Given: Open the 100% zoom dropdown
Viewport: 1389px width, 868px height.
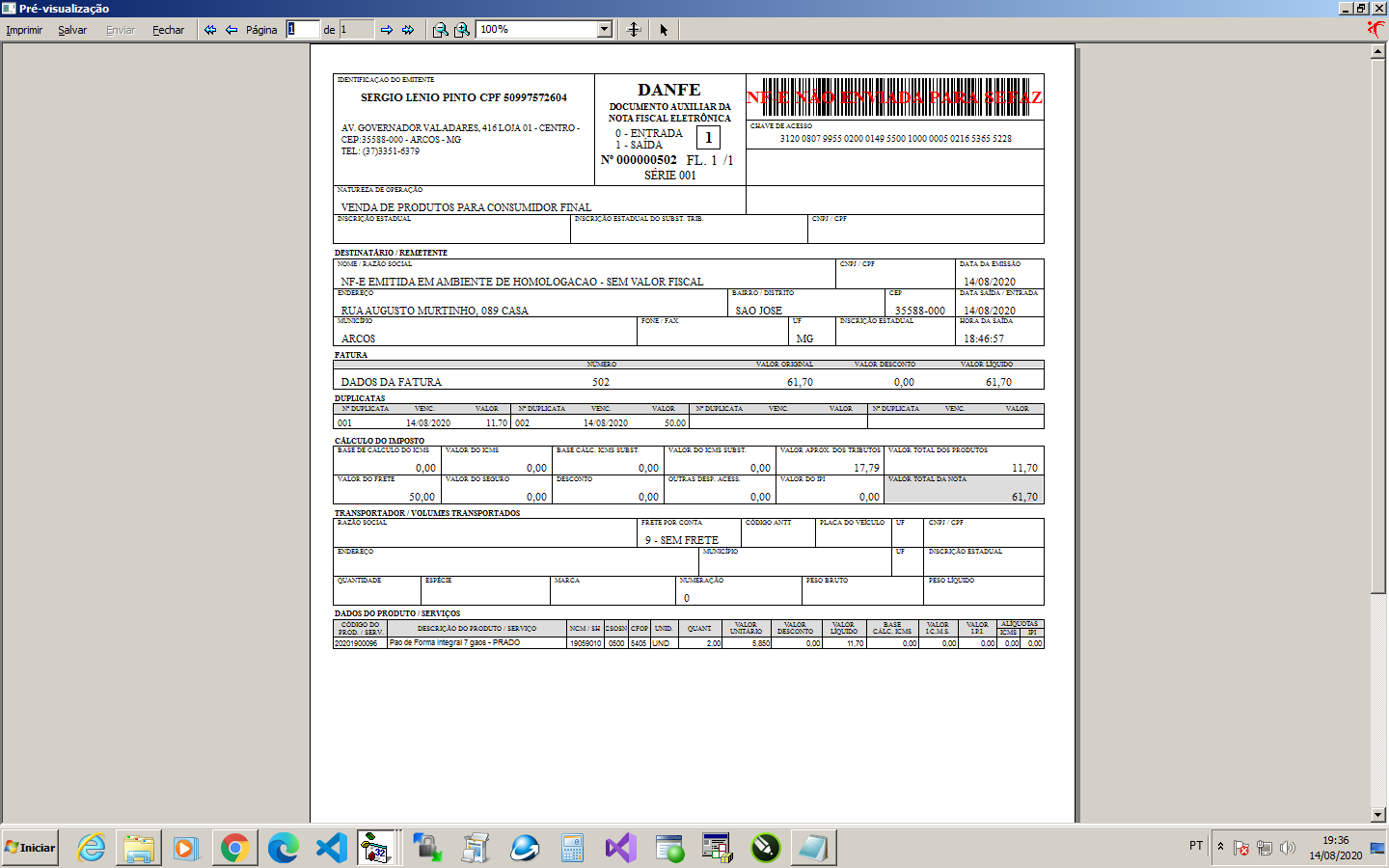Looking at the screenshot, I should pos(605,29).
